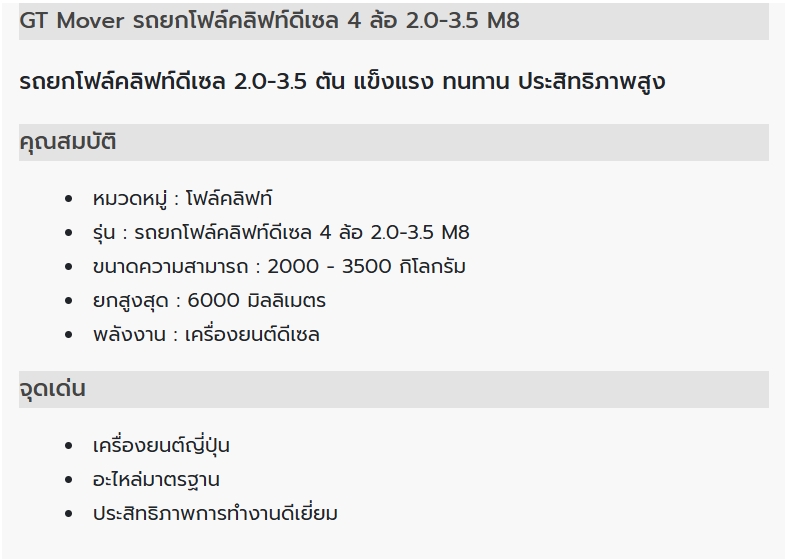785x559 pixels.
Task: Click the M8 text in the title bar
Action: pyautogui.click(x=502, y=21)
